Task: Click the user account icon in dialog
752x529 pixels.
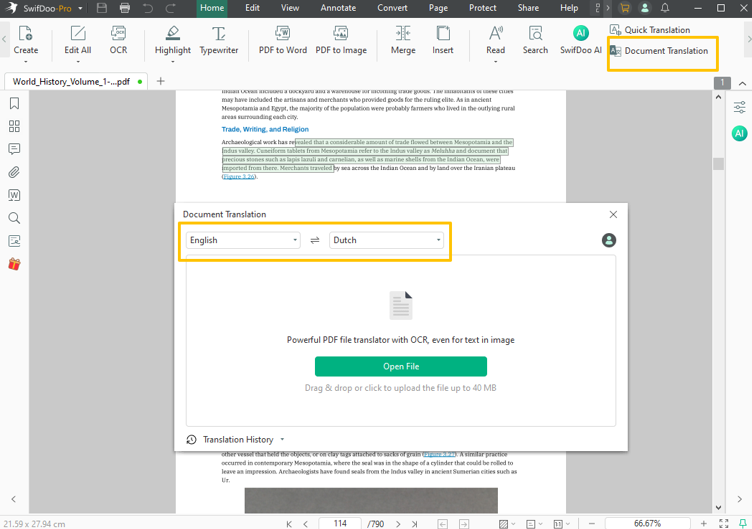Action: (609, 240)
